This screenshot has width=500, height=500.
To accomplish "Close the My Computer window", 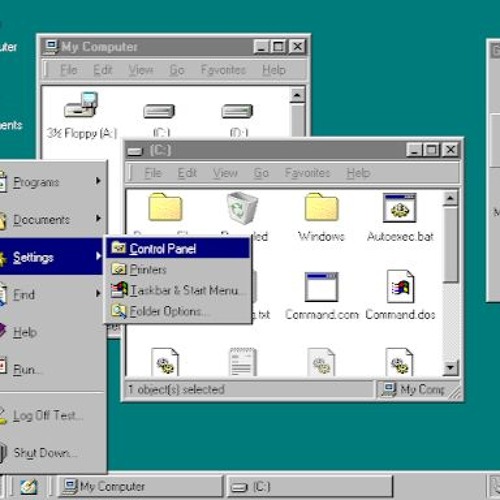I will tap(297, 47).
